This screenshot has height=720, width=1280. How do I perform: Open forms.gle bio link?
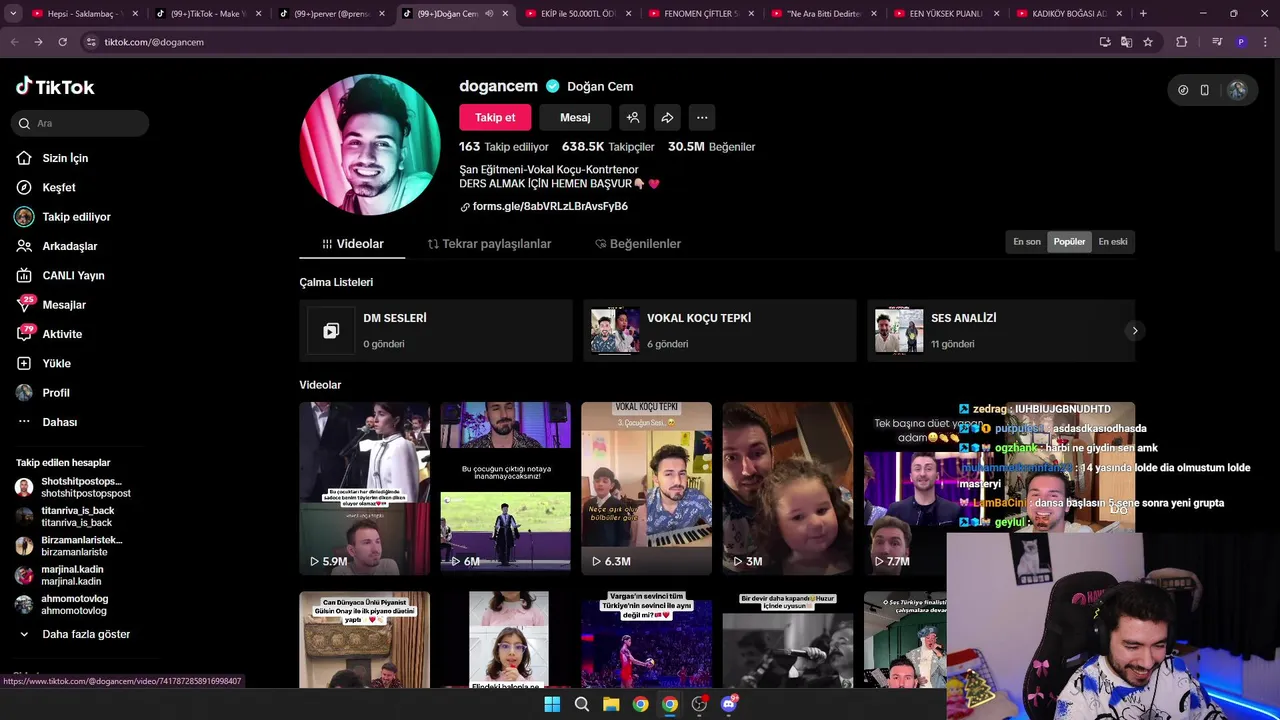550,206
